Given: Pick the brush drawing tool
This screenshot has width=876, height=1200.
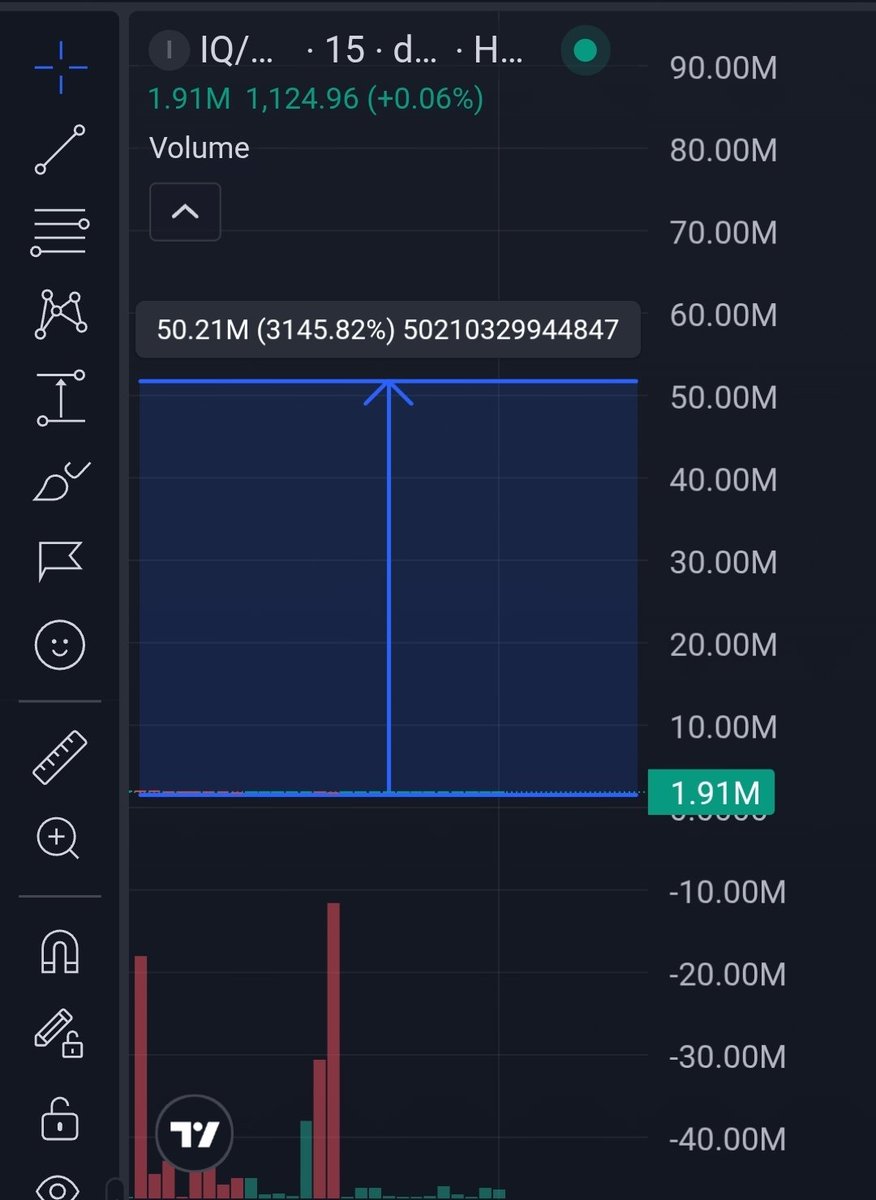Looking at the screenshot, I should tap(61, 481).
